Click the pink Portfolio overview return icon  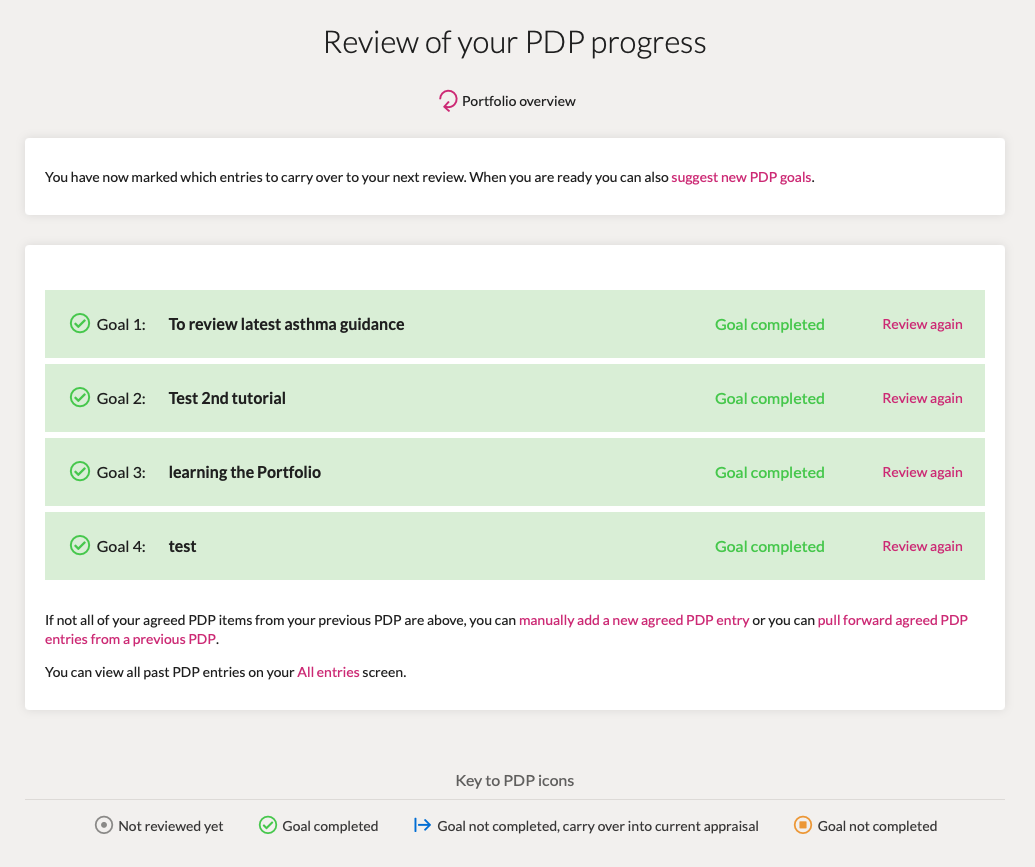pyautogui.click(x=448, y=101)
